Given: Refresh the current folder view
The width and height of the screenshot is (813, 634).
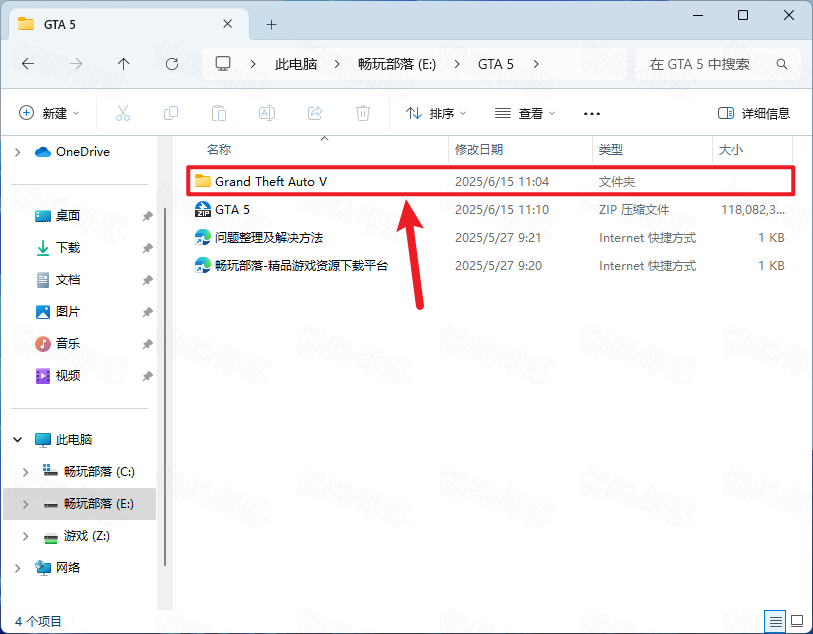Looking at the screenshot, I should 172,64.
